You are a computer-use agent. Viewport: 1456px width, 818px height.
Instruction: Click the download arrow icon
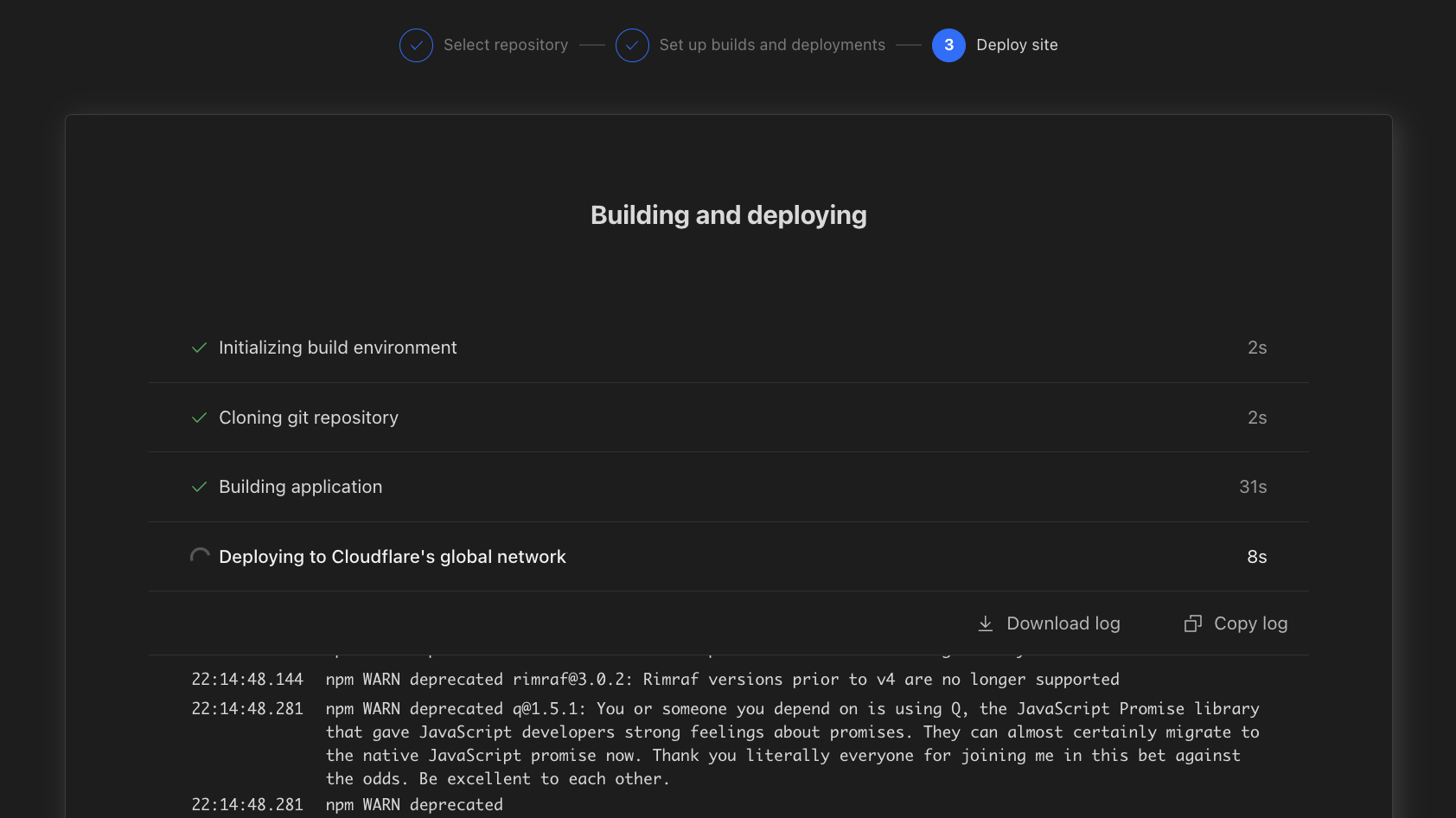point(985,623)
